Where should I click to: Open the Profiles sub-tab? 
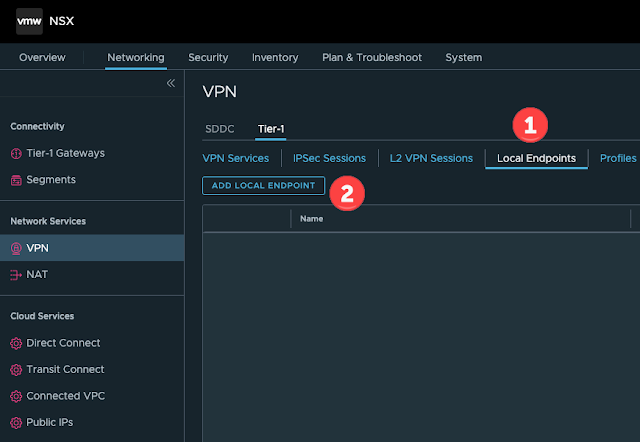[618, 158]
